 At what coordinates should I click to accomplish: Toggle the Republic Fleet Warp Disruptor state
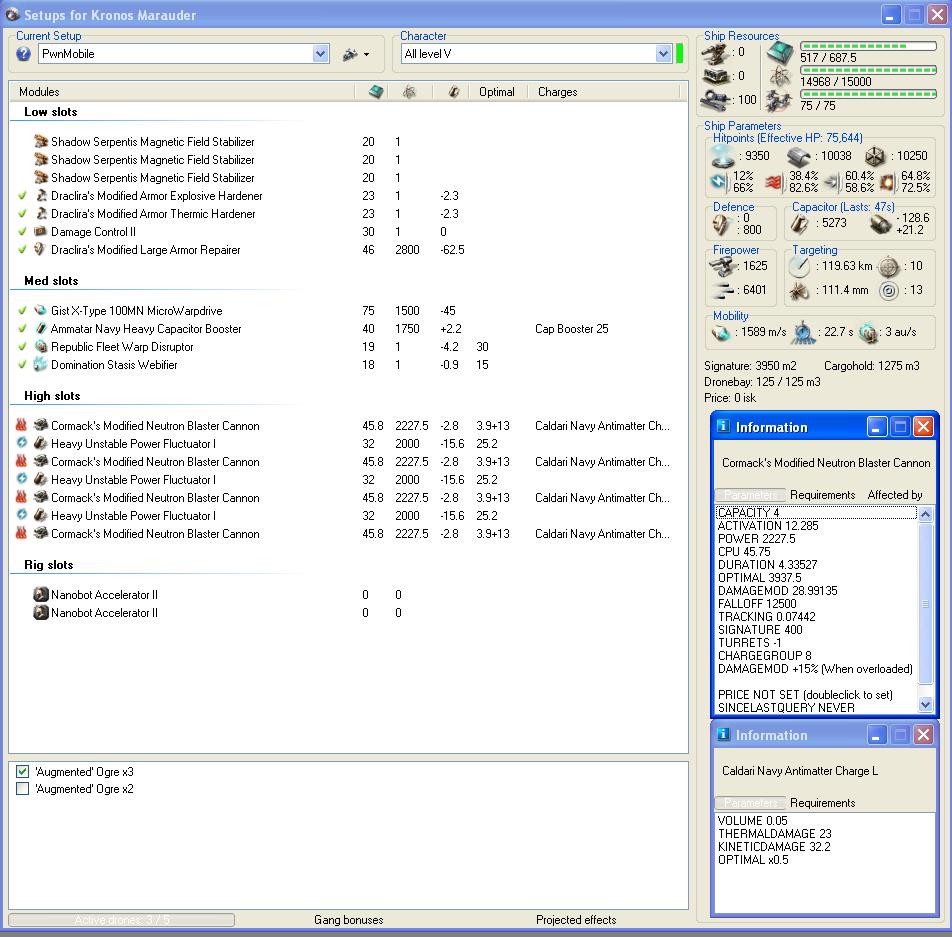point(22,347)
